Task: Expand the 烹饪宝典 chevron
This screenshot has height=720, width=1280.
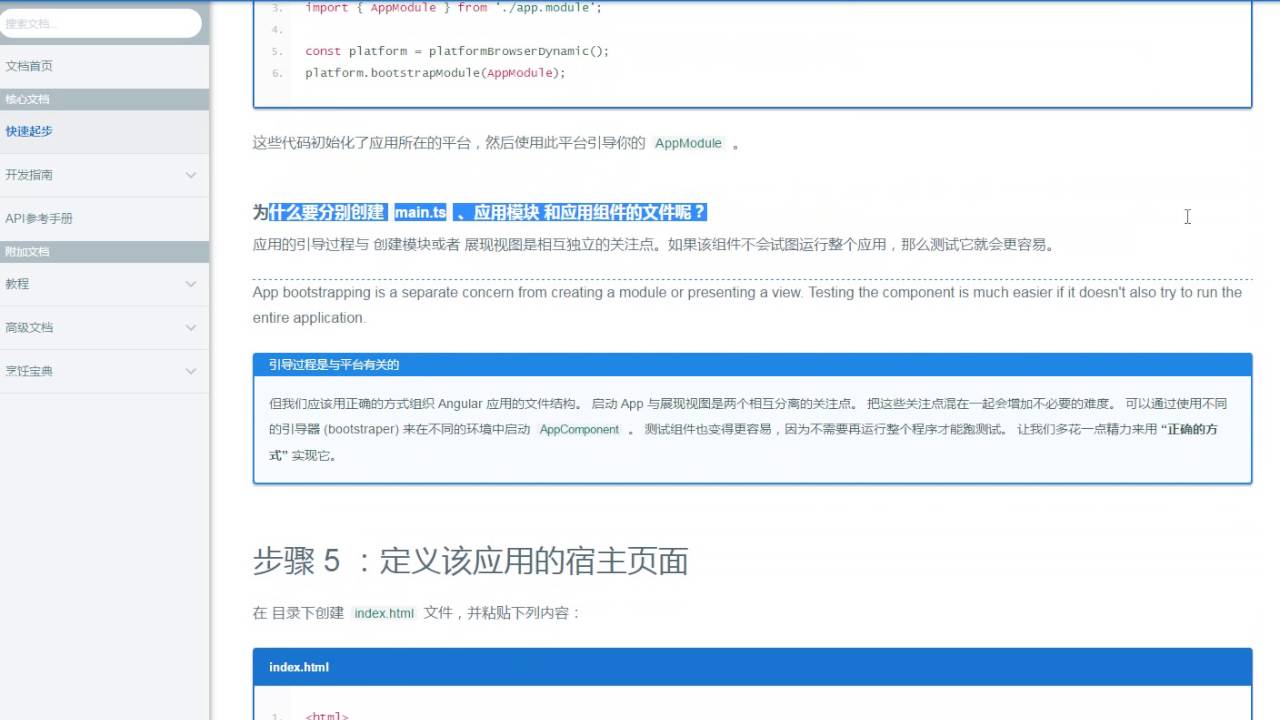Action: tap(191, 371)
